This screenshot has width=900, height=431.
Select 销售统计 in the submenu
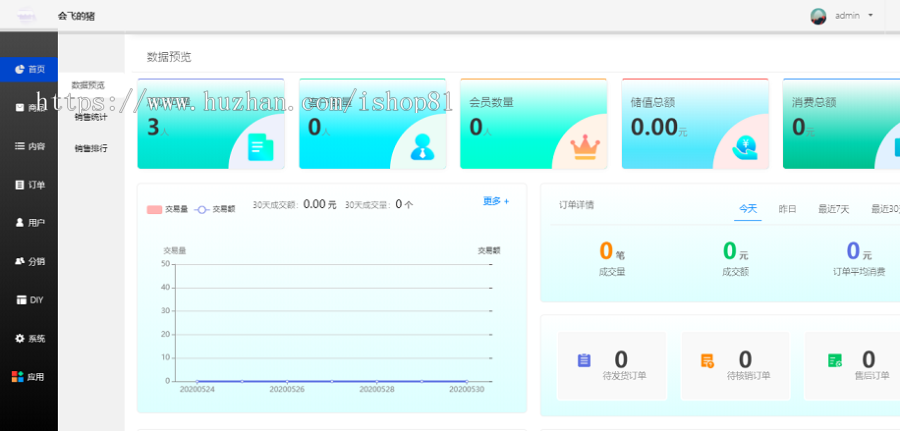(x=91, y=117)
